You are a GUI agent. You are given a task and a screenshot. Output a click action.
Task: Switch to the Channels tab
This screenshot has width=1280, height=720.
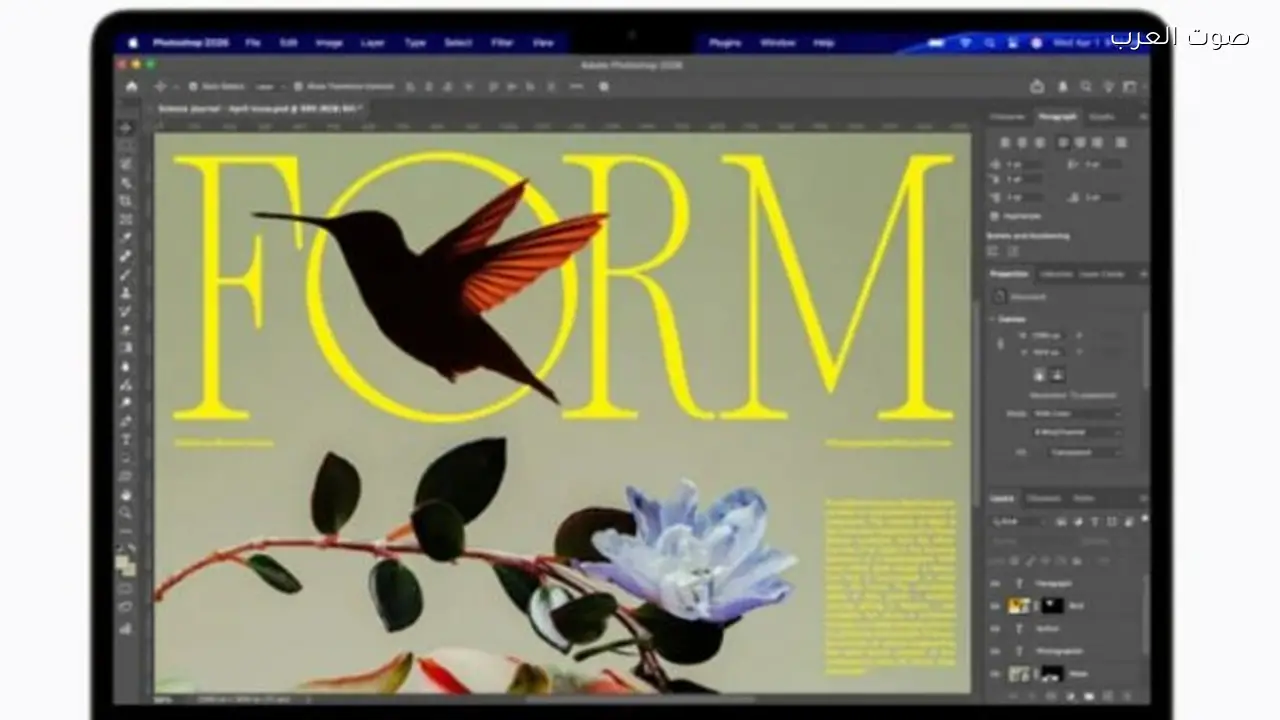click(1043, 498)
